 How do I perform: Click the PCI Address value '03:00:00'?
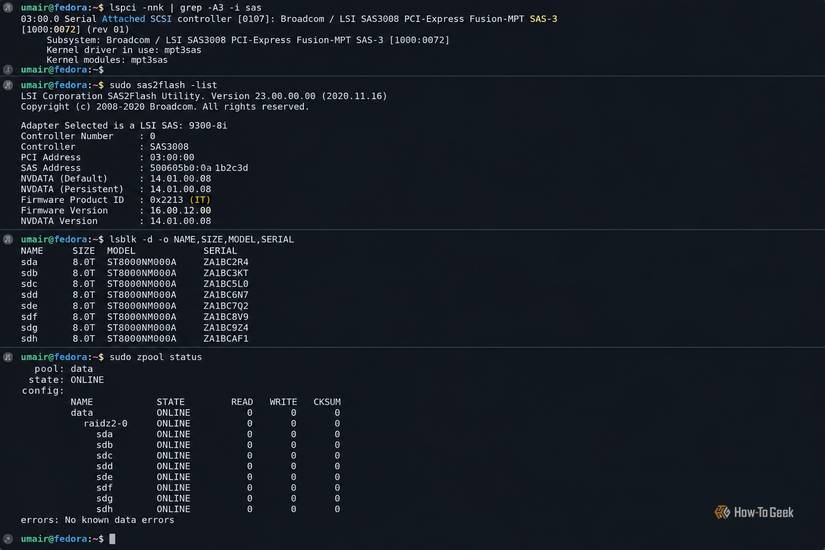pyautogui.click(x=172, y=157)
